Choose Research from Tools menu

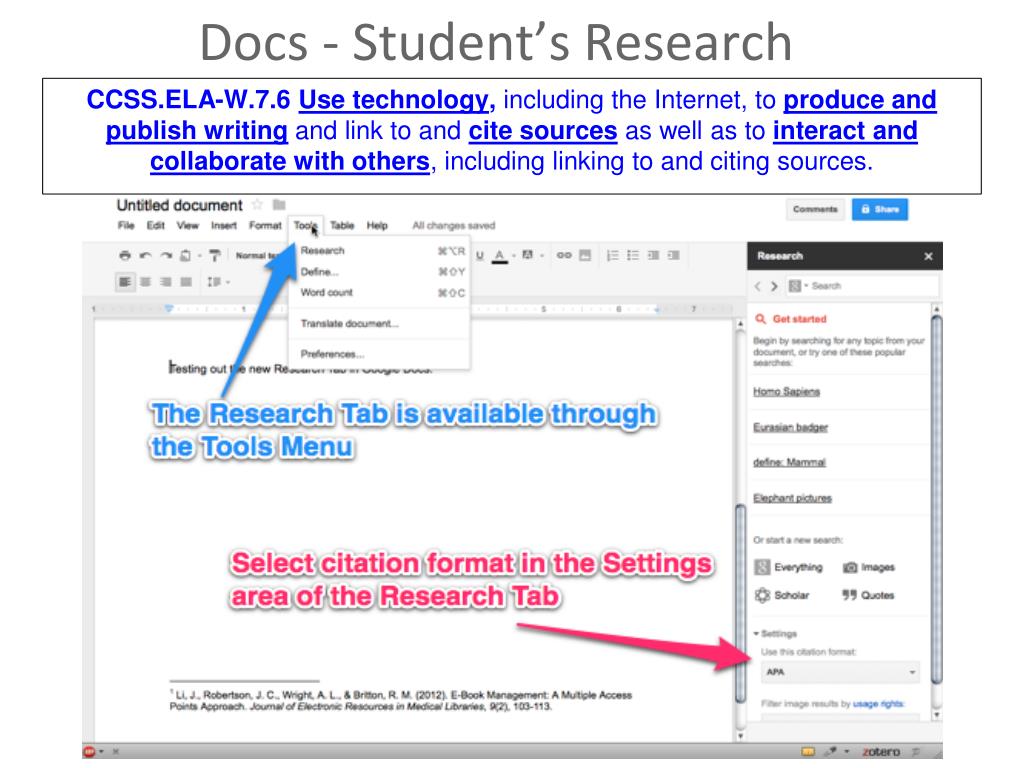pos(379,251)
